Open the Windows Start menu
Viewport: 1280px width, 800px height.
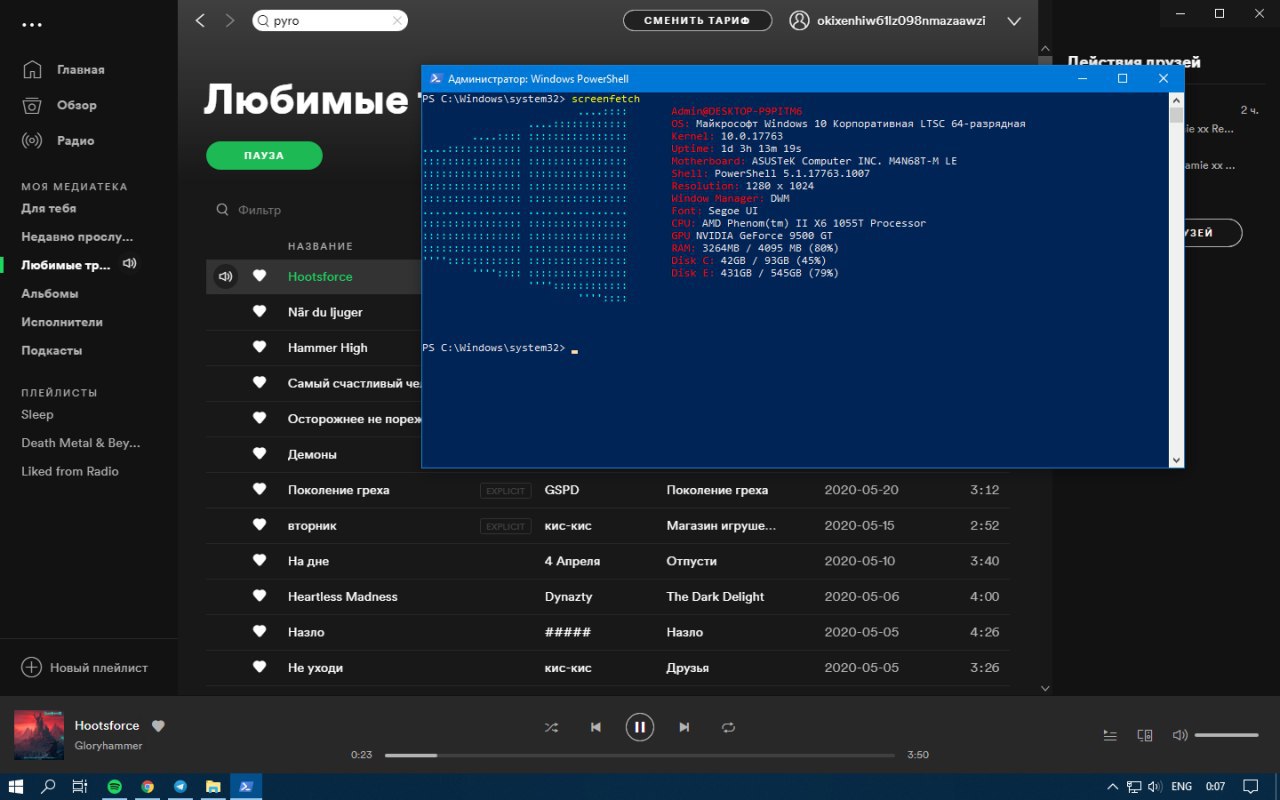(17, 786)
